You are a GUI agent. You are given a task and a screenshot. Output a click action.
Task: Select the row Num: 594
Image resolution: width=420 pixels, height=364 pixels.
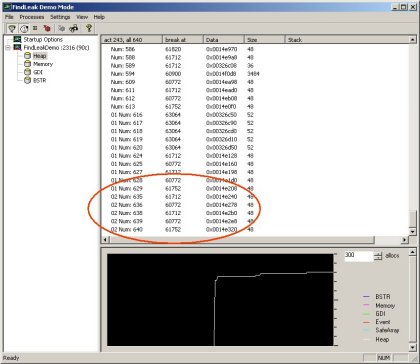(255, 74)
